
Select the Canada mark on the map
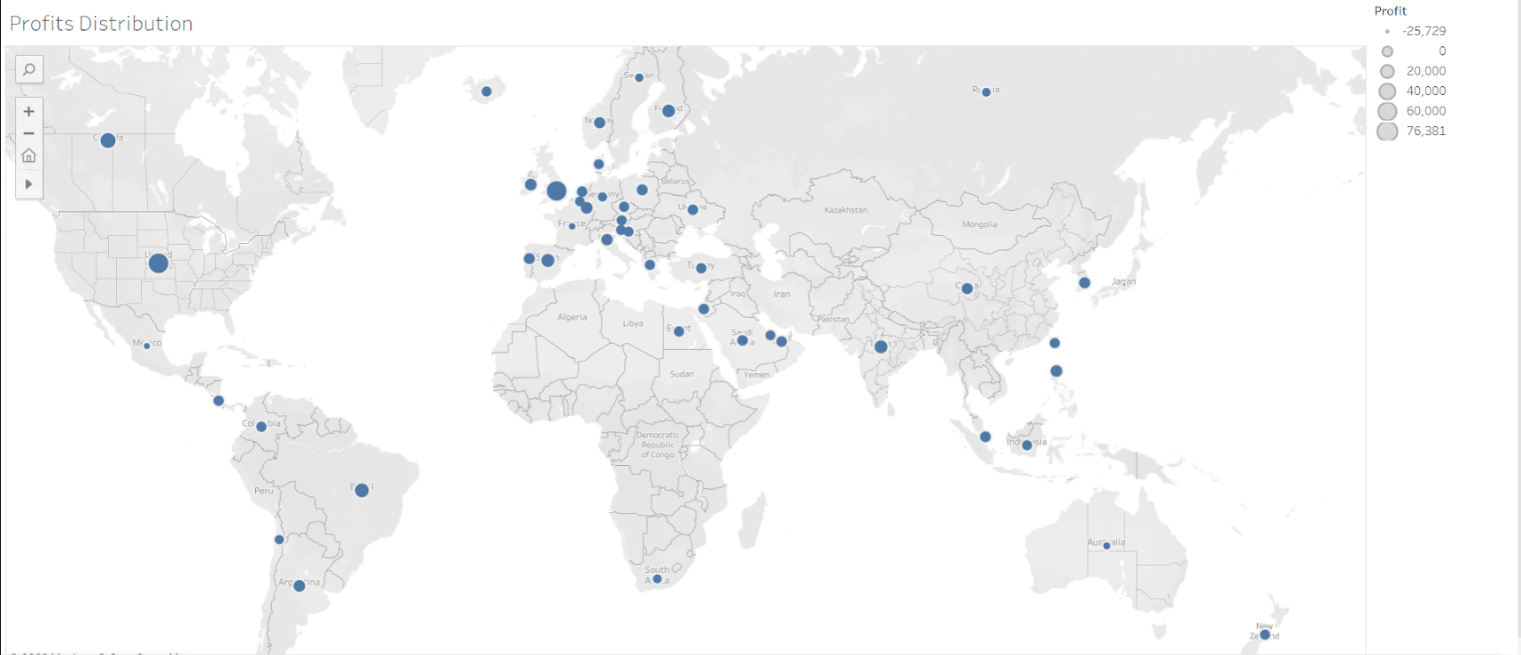110,138
